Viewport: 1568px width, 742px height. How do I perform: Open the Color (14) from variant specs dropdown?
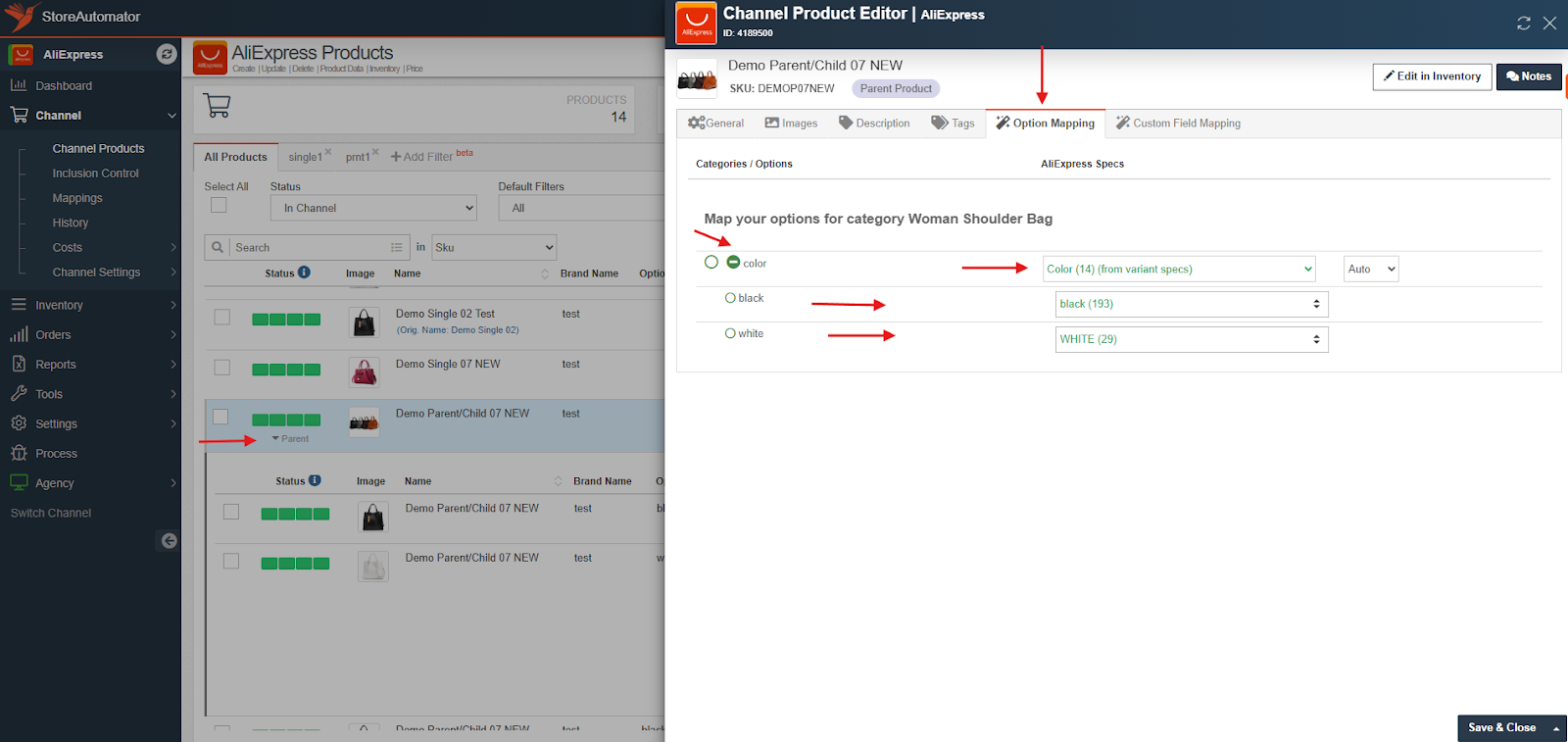tap(1179, 269)
